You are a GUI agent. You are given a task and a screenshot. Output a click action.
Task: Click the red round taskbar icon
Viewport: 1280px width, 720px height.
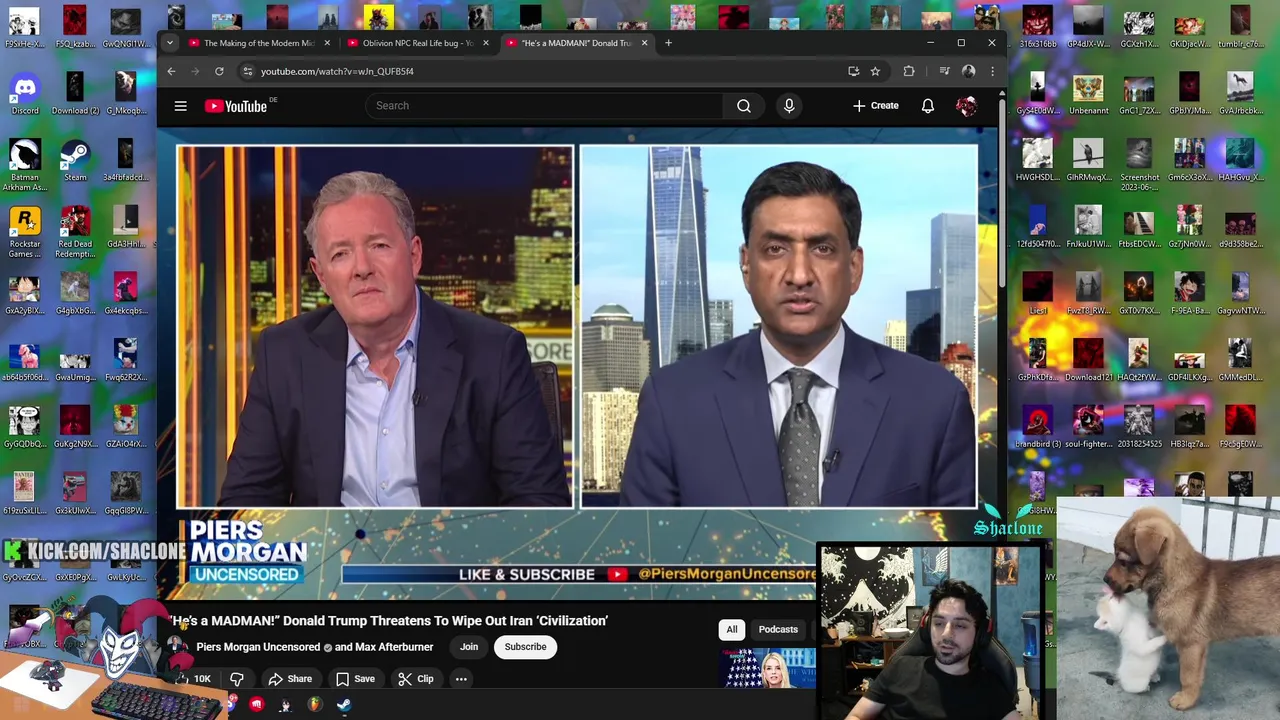point(257,705)
